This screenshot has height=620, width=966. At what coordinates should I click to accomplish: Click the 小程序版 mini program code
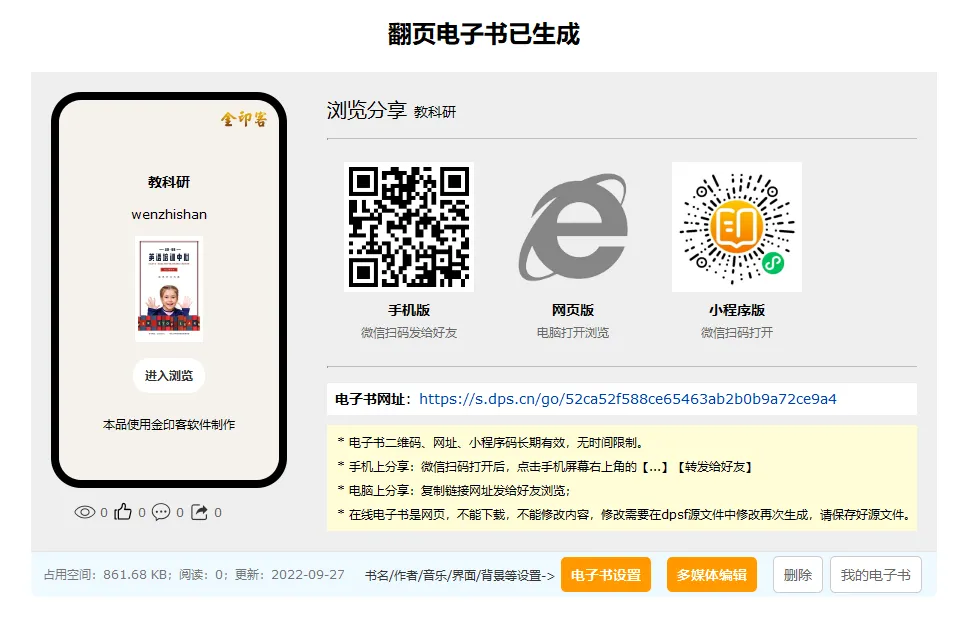[x=737, y=227]
